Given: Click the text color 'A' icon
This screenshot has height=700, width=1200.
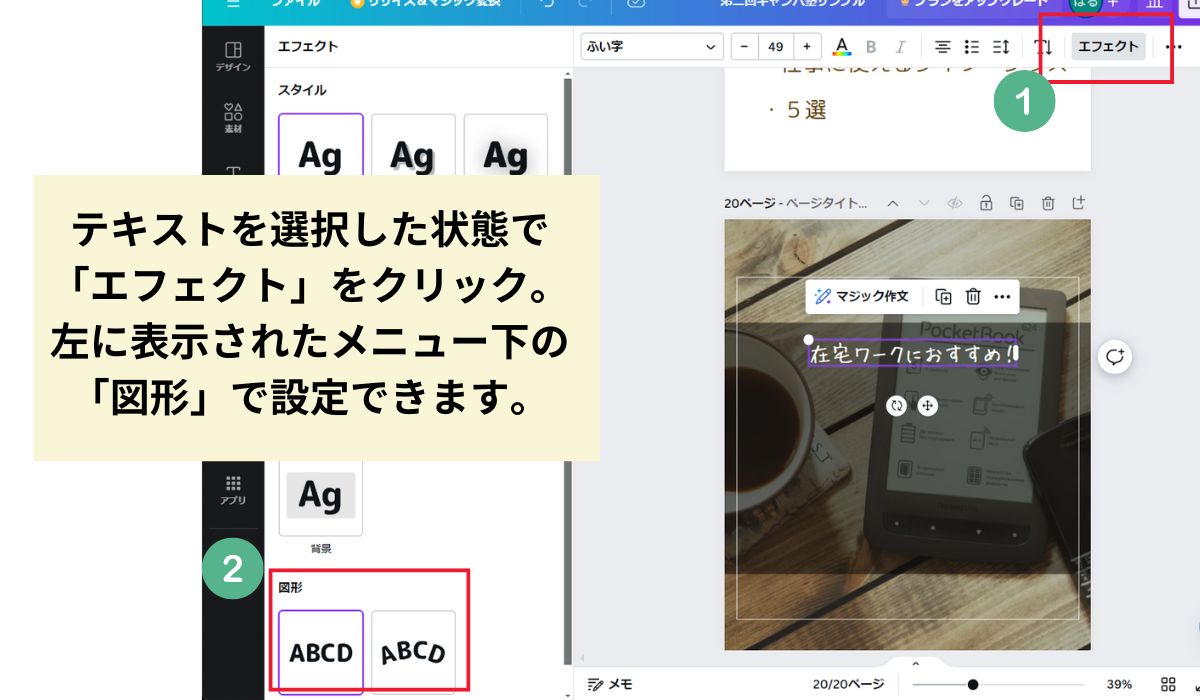Looking at the screenshot, I should [x=841, y=47].
